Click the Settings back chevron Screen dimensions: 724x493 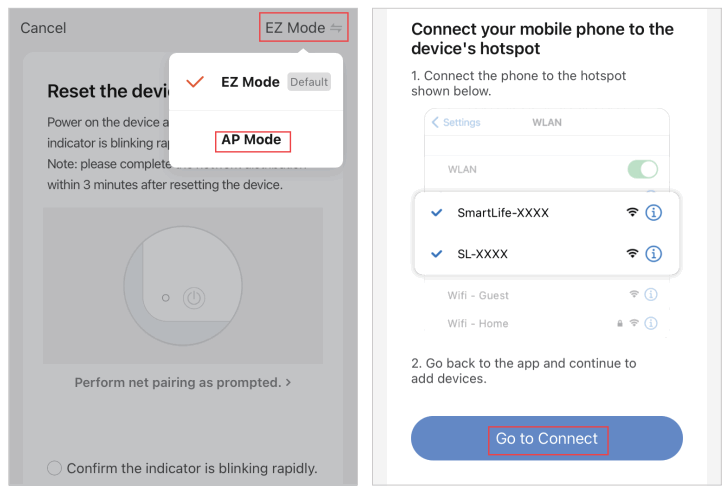click(436, 122)
